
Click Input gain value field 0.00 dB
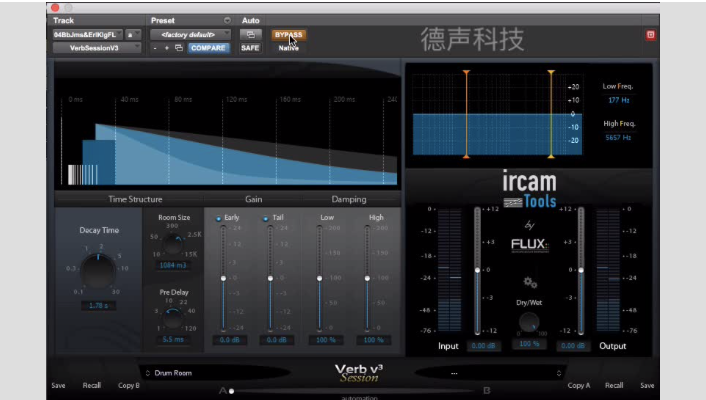pyautogui.click(x=484, y=346)
